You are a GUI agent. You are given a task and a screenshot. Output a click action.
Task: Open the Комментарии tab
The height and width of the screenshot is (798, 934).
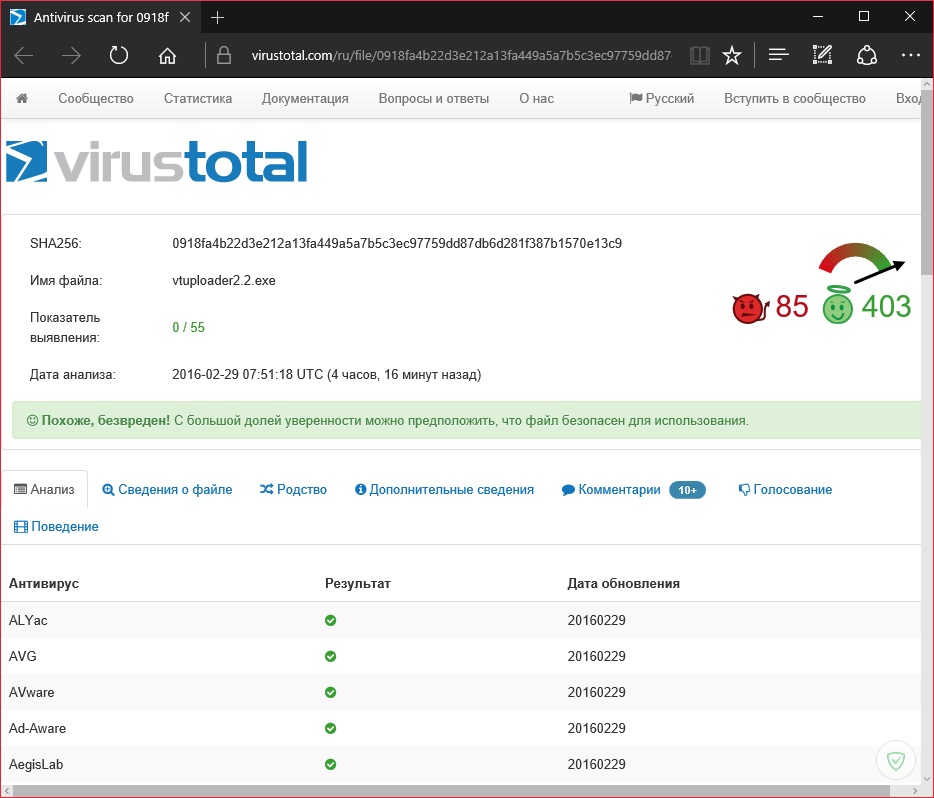(611, 490)
